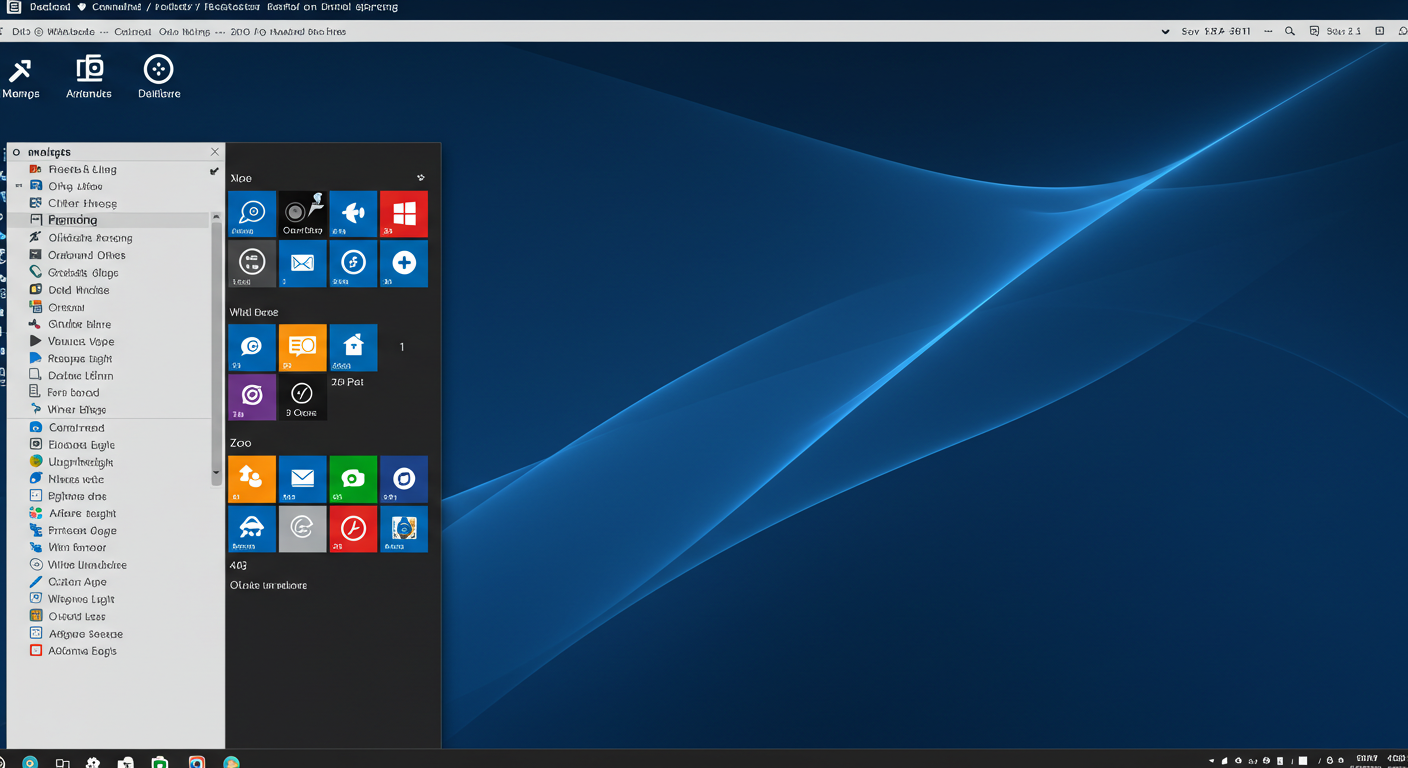Screen dimensions: 1408x768
Task: Click the small settings icon in the tile panel header
Action: pos(421,178)
